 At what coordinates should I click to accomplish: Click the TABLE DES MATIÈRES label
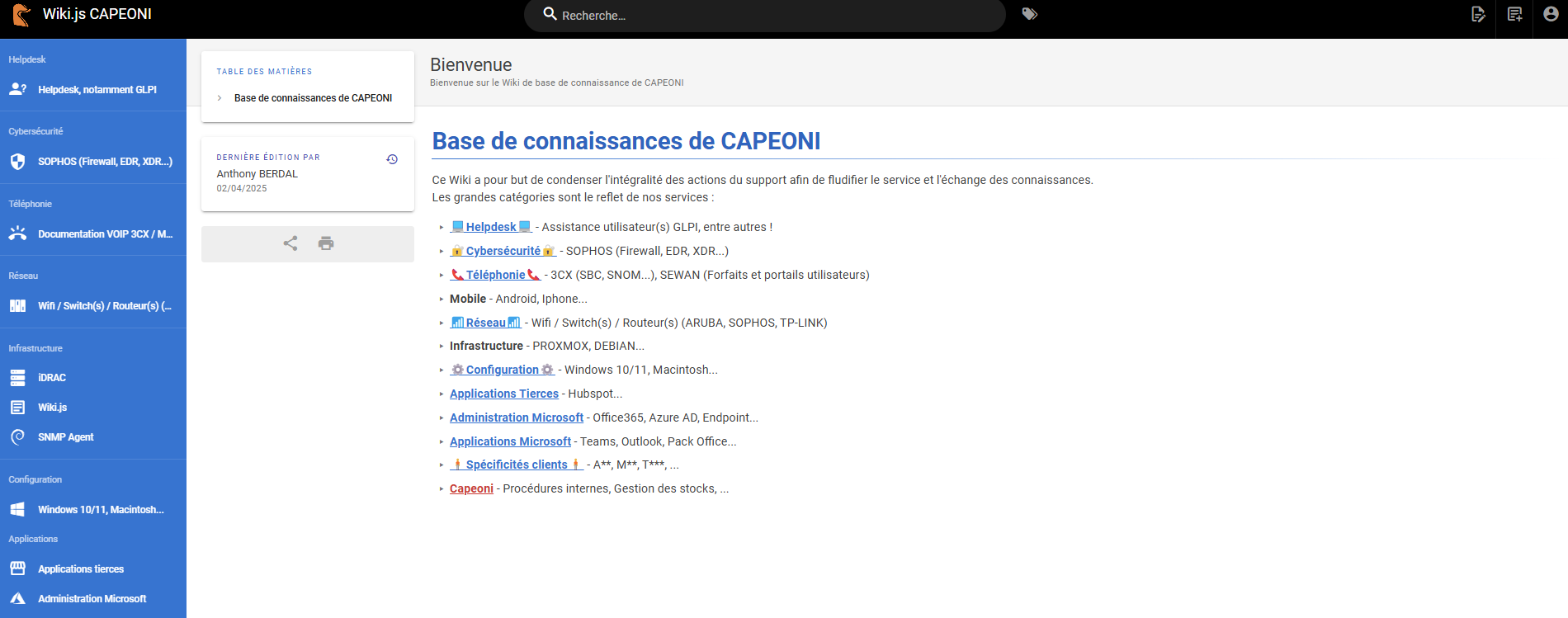coord(264,72)
